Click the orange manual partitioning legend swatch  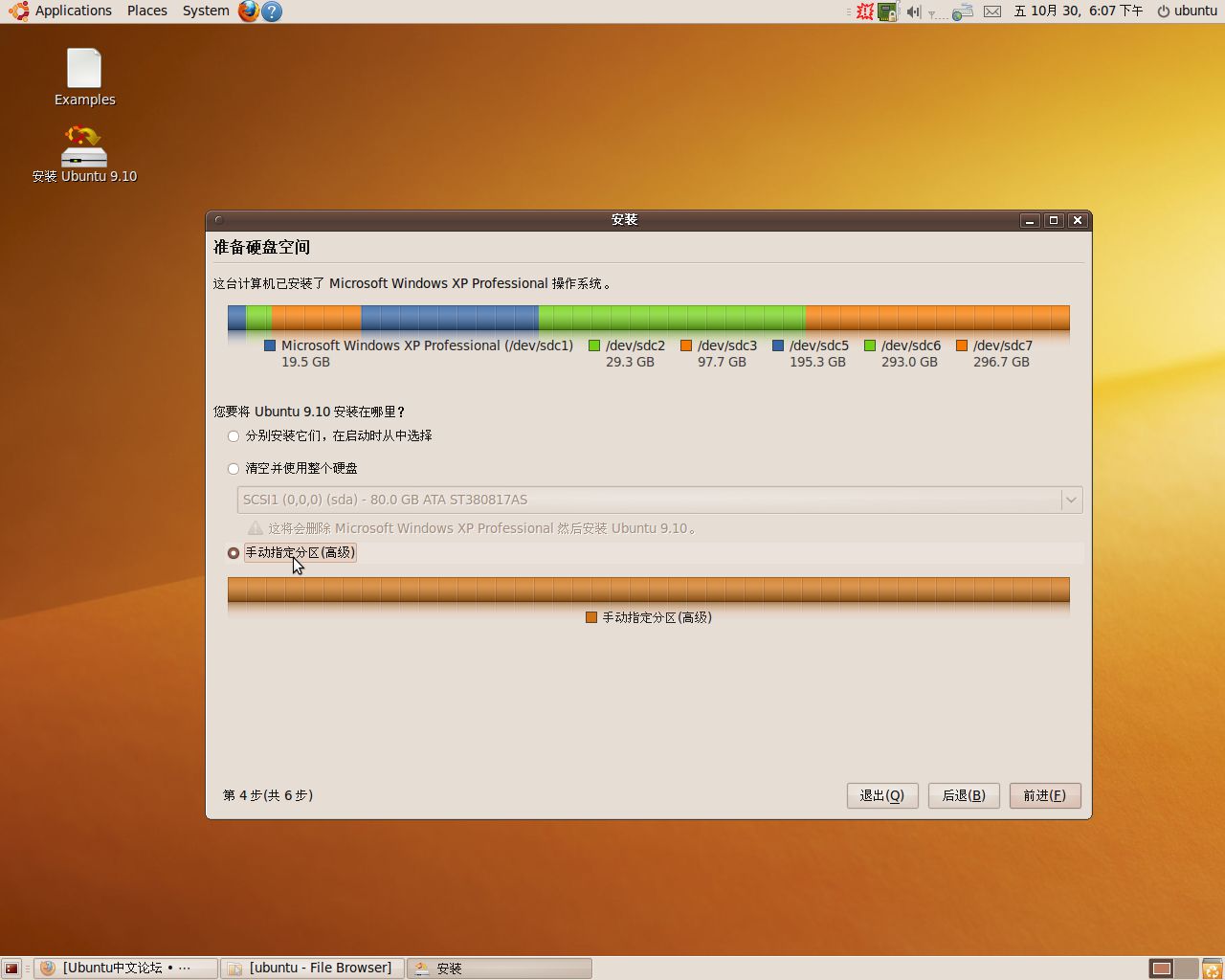coord(591,618)
